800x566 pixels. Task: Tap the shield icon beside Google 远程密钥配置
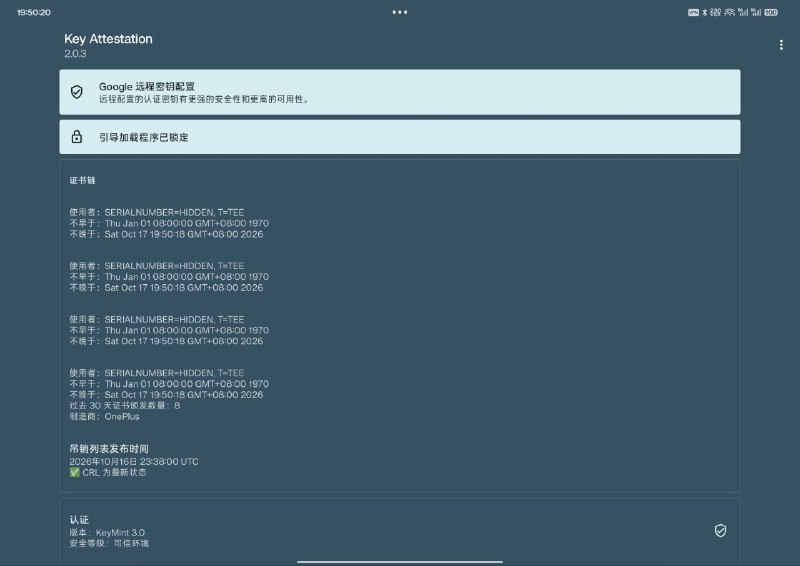77,92
